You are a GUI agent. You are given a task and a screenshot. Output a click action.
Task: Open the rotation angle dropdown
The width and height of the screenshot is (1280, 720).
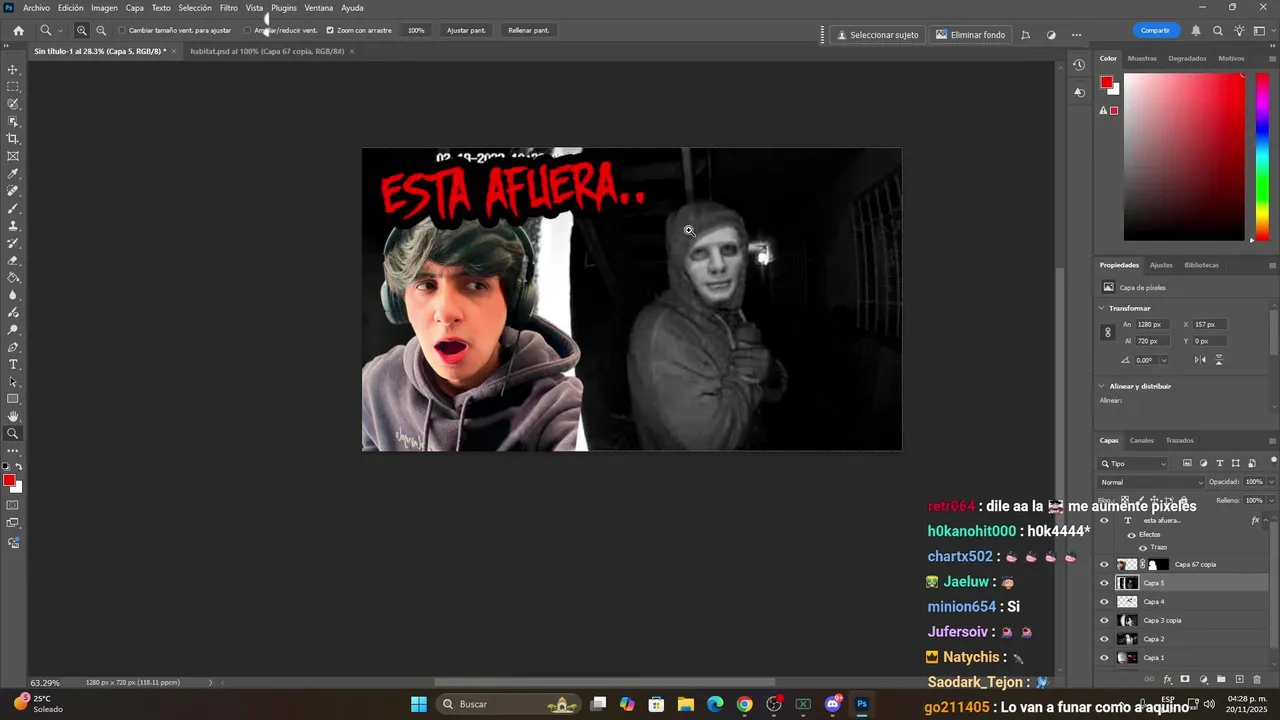(x=1163, y=360)
